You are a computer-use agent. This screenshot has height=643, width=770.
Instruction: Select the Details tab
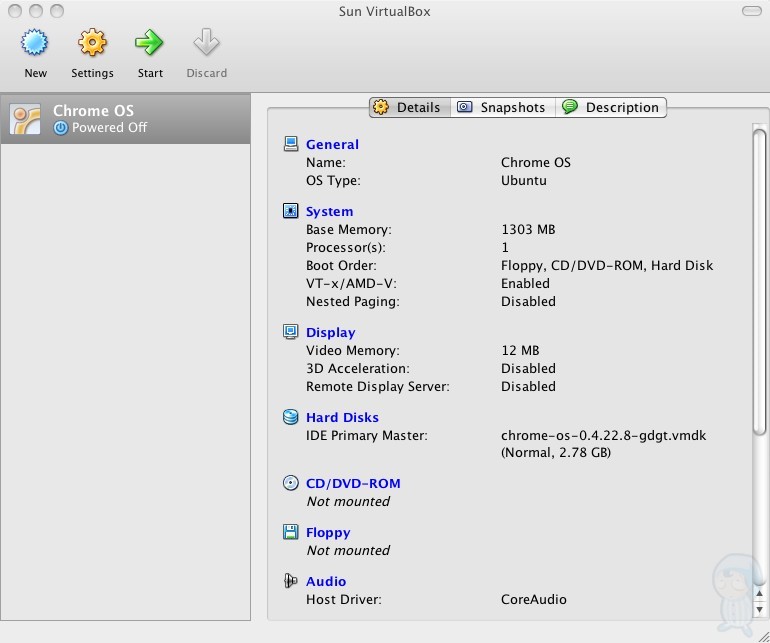(x=409, y=107)
